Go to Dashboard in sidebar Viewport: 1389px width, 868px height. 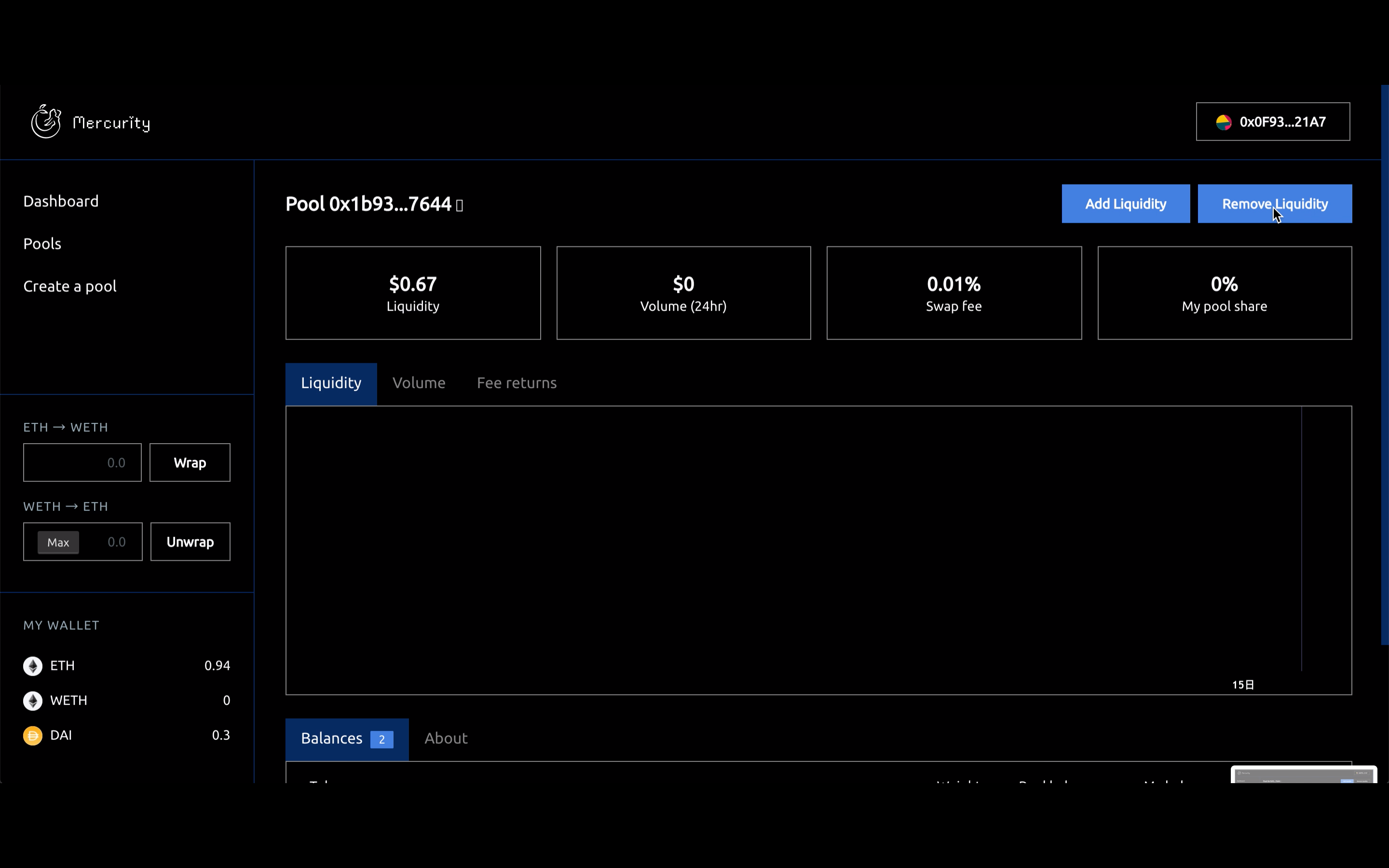coord(61,202)
